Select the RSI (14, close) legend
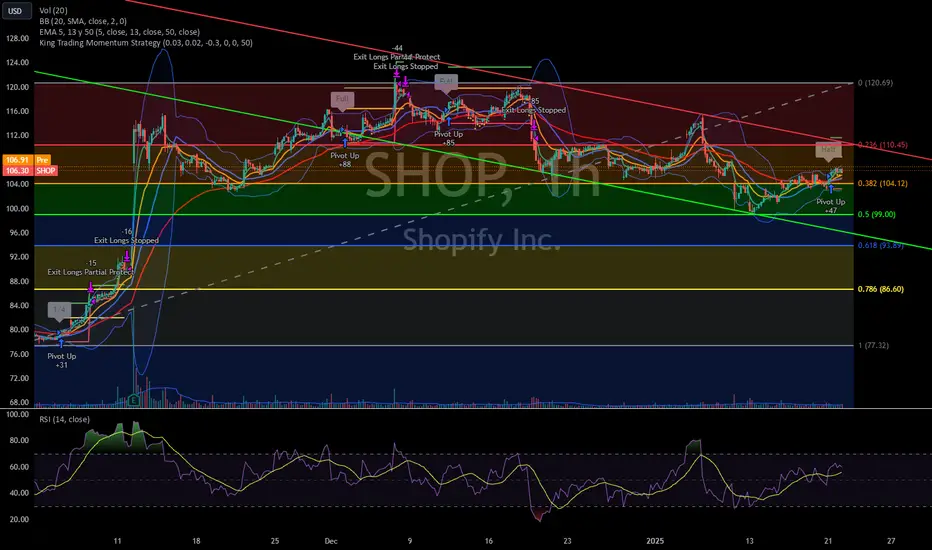The image size is (932, 550). coord(64,419)
